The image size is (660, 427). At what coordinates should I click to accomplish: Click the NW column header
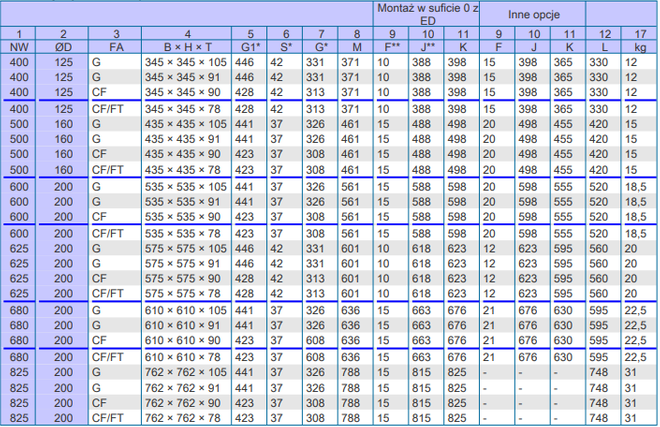tap(17, 47)
